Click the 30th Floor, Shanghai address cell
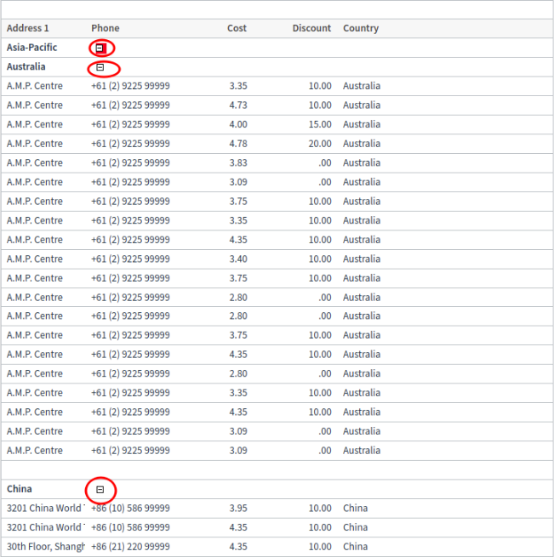Viewport: 554px width, 557px height. [46, 546]
